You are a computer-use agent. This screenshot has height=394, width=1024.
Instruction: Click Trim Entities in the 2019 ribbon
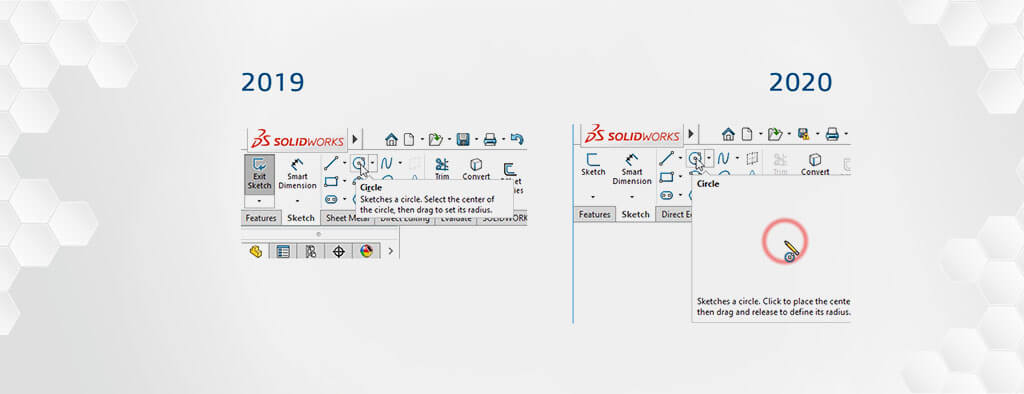[x=442, y=170]
